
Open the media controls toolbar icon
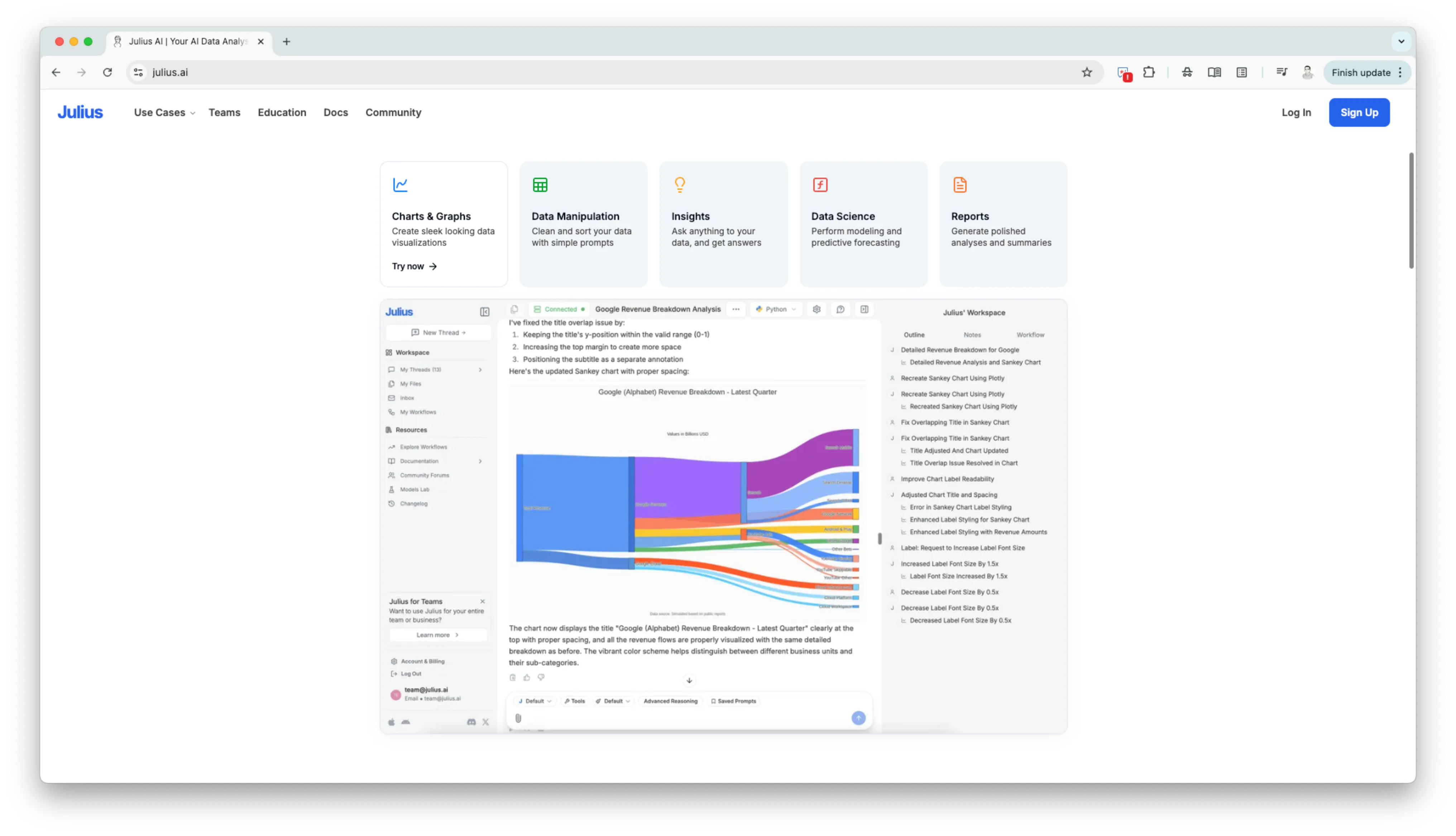[x=1282, y=72]
